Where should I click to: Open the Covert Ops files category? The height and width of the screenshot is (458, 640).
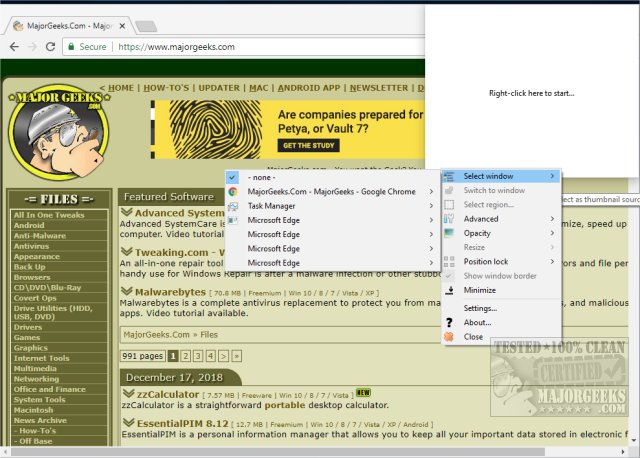[x=35, y=298]
